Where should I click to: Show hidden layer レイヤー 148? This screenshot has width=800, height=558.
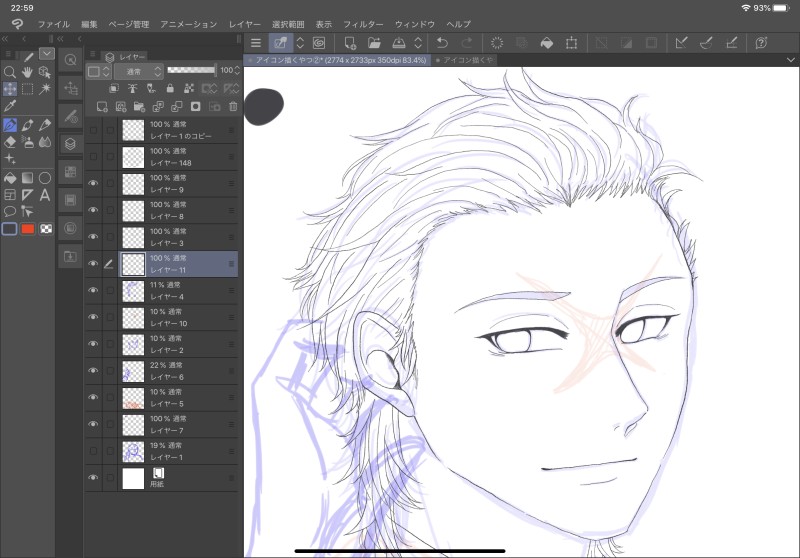[x=93, y=157]
